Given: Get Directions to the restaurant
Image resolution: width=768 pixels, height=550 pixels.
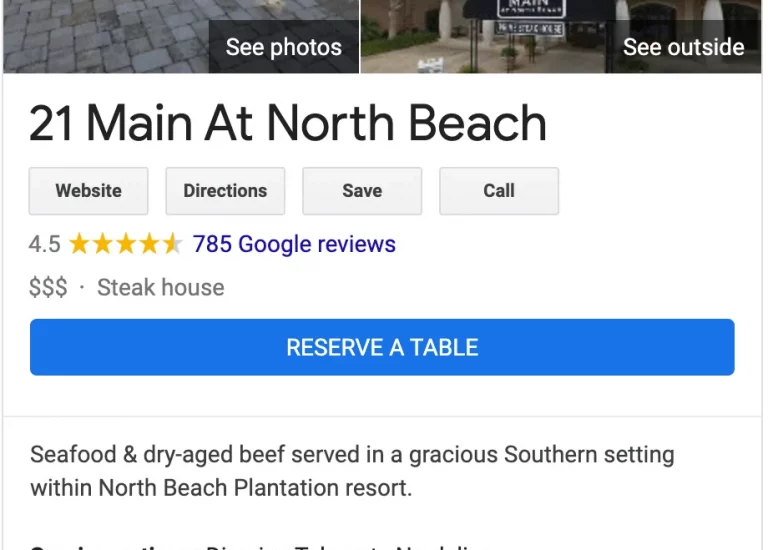Looking at the screenshot, I should tap(225, 191).
